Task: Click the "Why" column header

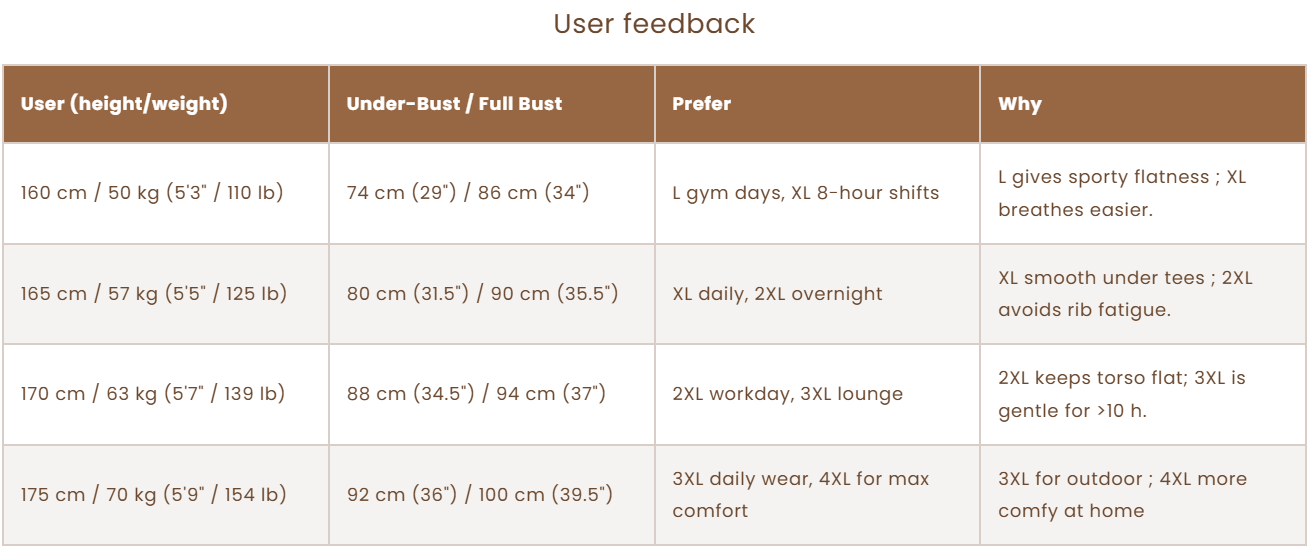Action: click(1019, 104)
